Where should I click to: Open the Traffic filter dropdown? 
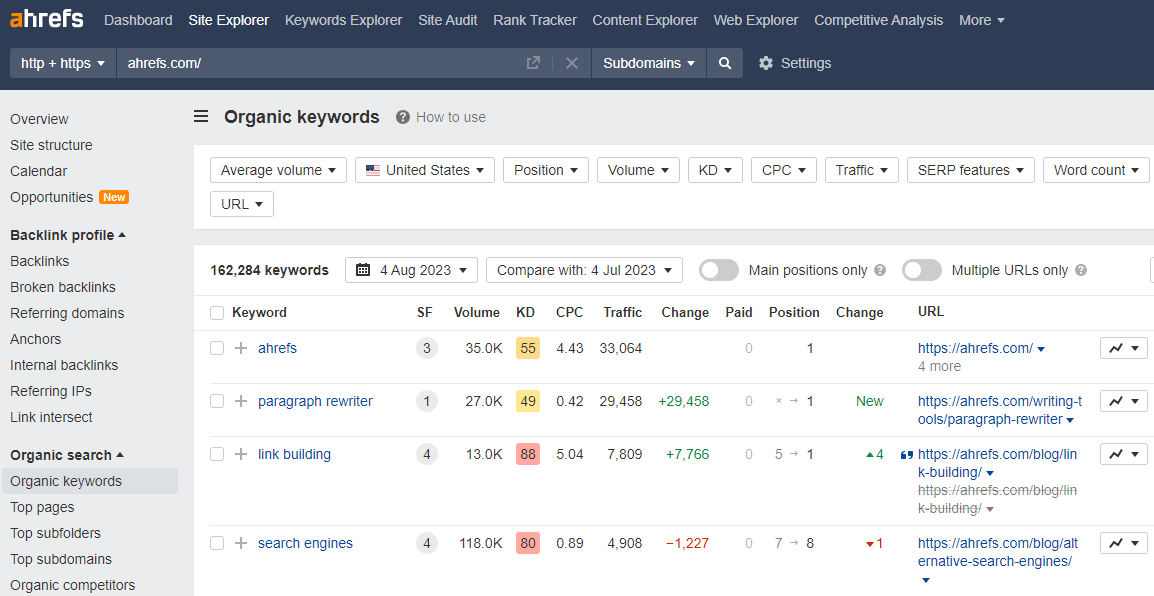point(862,170)
